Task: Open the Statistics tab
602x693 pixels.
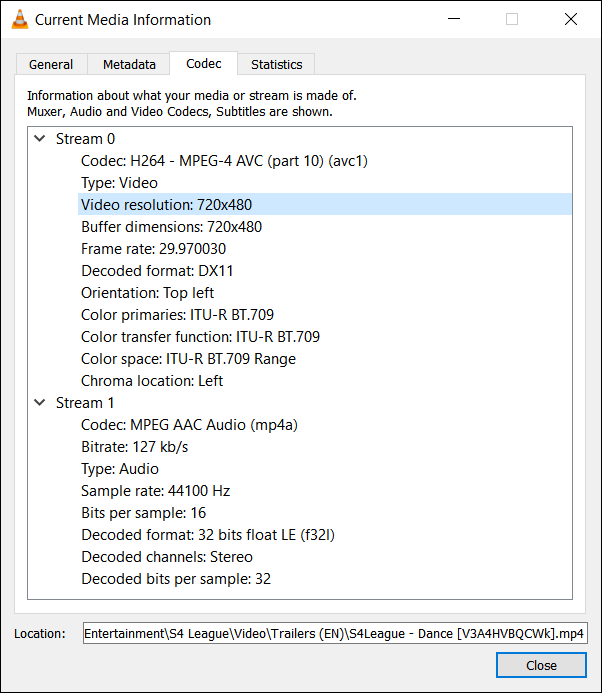Action: click(277, 65)
